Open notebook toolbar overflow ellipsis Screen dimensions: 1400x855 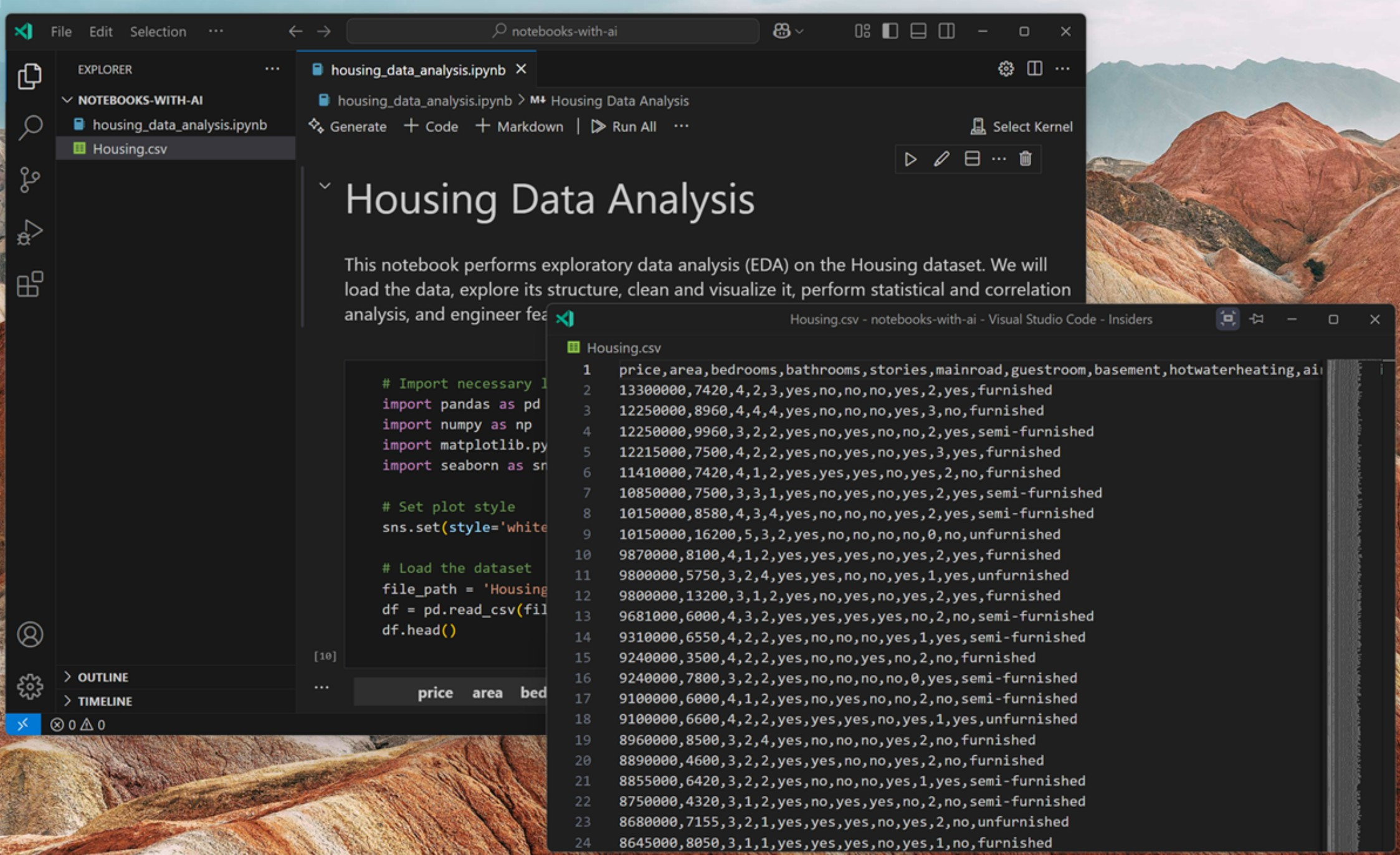click(x=682, y=127)
